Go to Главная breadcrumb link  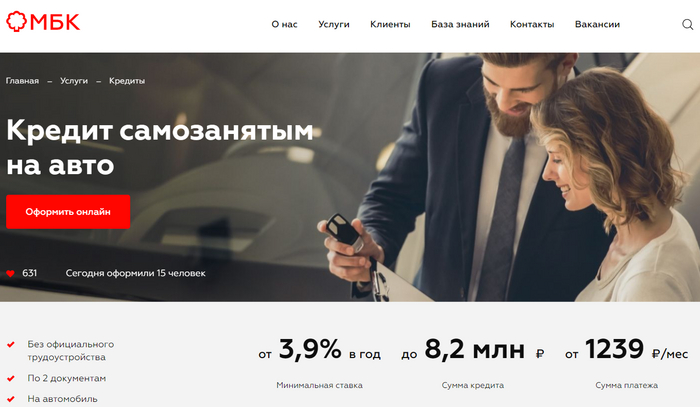click(x=22, y=81)
